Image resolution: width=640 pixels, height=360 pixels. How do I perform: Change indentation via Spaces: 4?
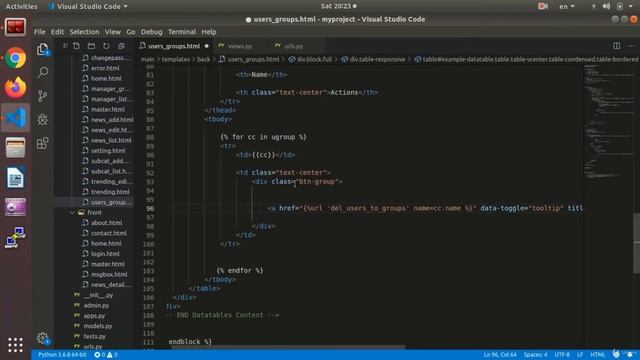536,355
